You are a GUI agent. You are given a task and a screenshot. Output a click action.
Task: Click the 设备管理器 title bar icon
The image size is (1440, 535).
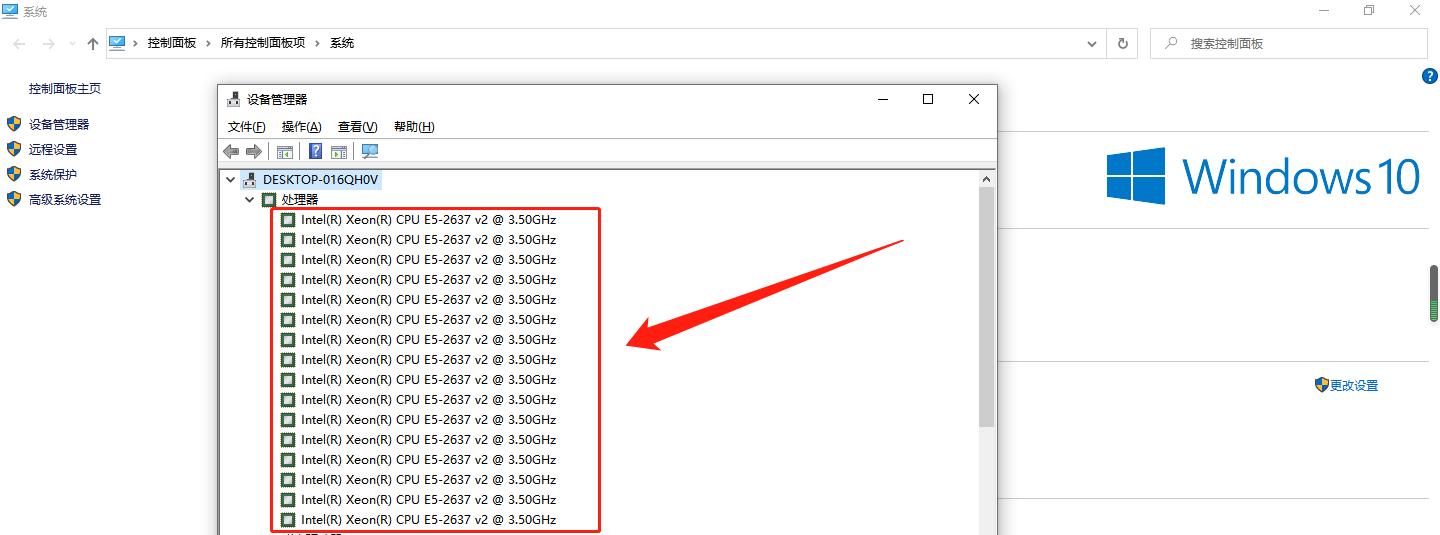point(233,99)
